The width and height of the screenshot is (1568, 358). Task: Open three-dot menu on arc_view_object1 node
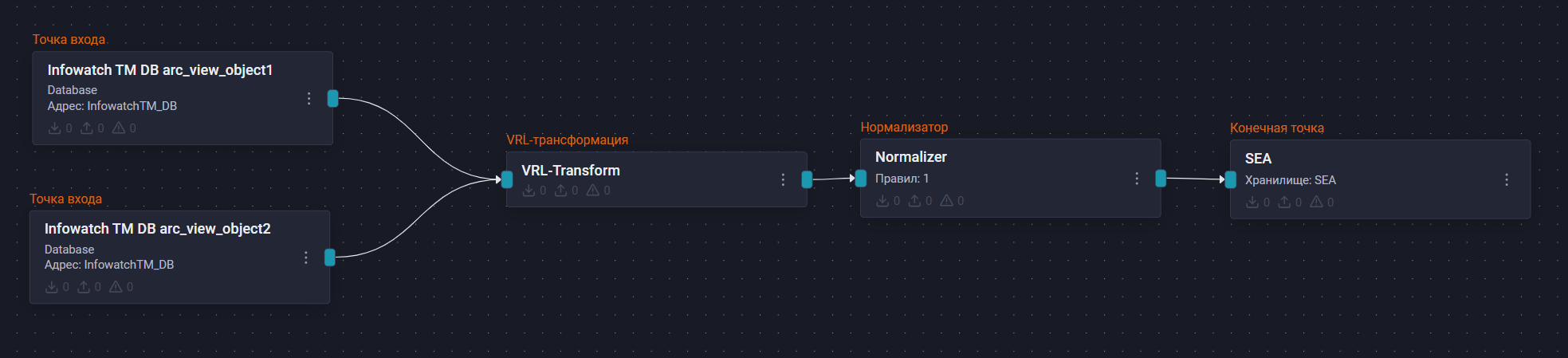pyautogui.click(x=309, y=99)
